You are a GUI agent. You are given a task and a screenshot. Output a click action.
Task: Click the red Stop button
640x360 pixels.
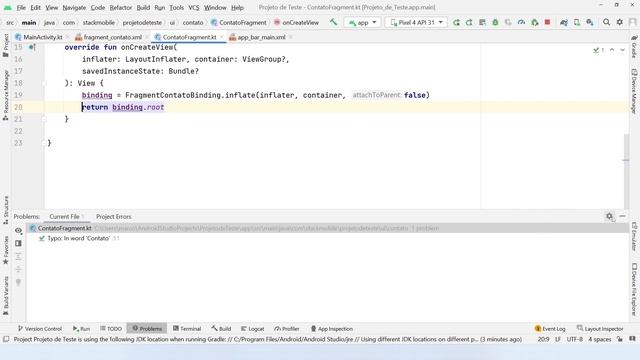tap(547, 22)
